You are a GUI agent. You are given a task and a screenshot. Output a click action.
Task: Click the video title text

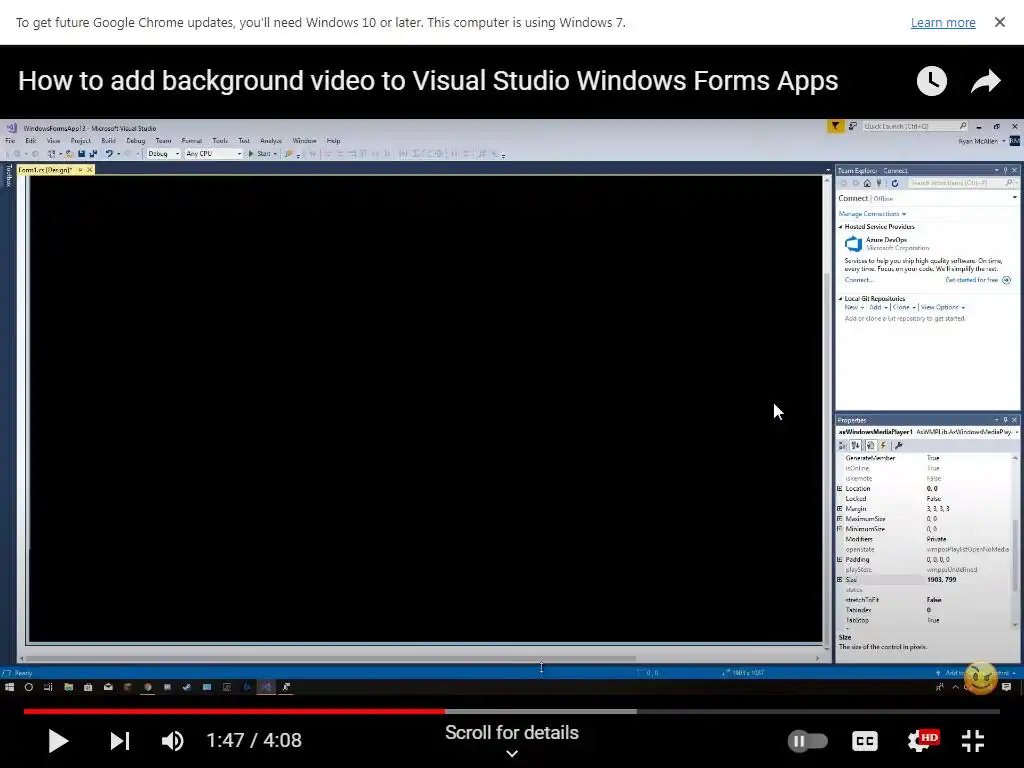(x=428, y=81)
